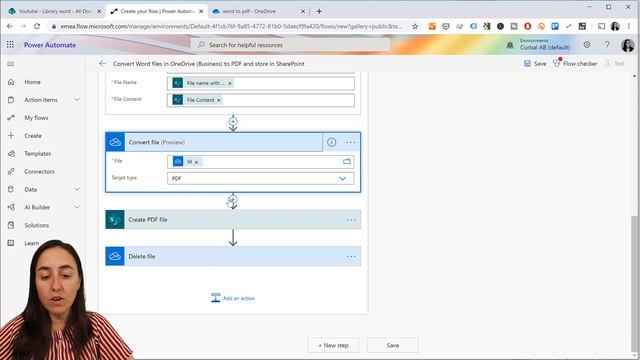The image size is (640, 360).
Task: Open the folder picker in File field
Action: pyautogui.click(x=347, y=162)
